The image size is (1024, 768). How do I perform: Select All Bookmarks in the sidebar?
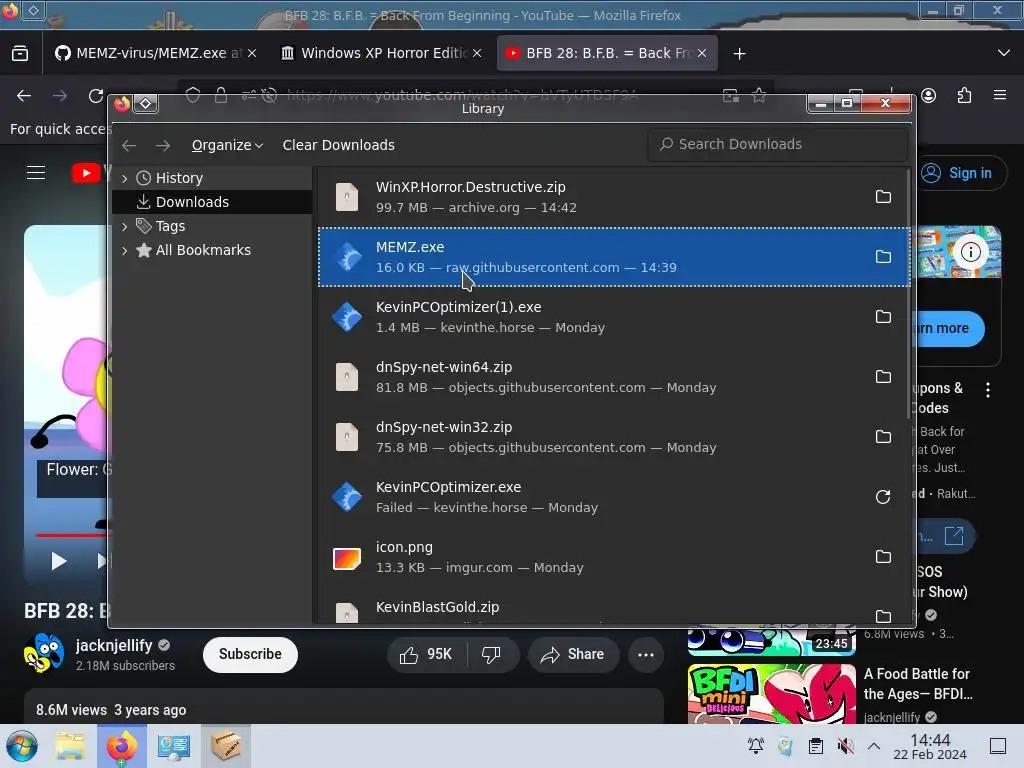(x=212, y=250)
